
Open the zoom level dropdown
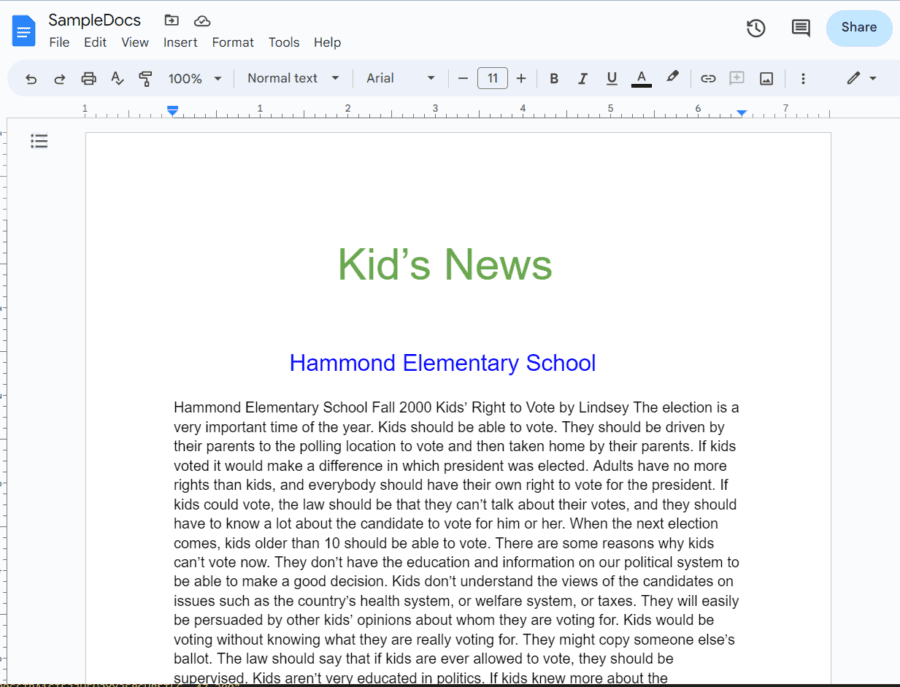(194, 78)
